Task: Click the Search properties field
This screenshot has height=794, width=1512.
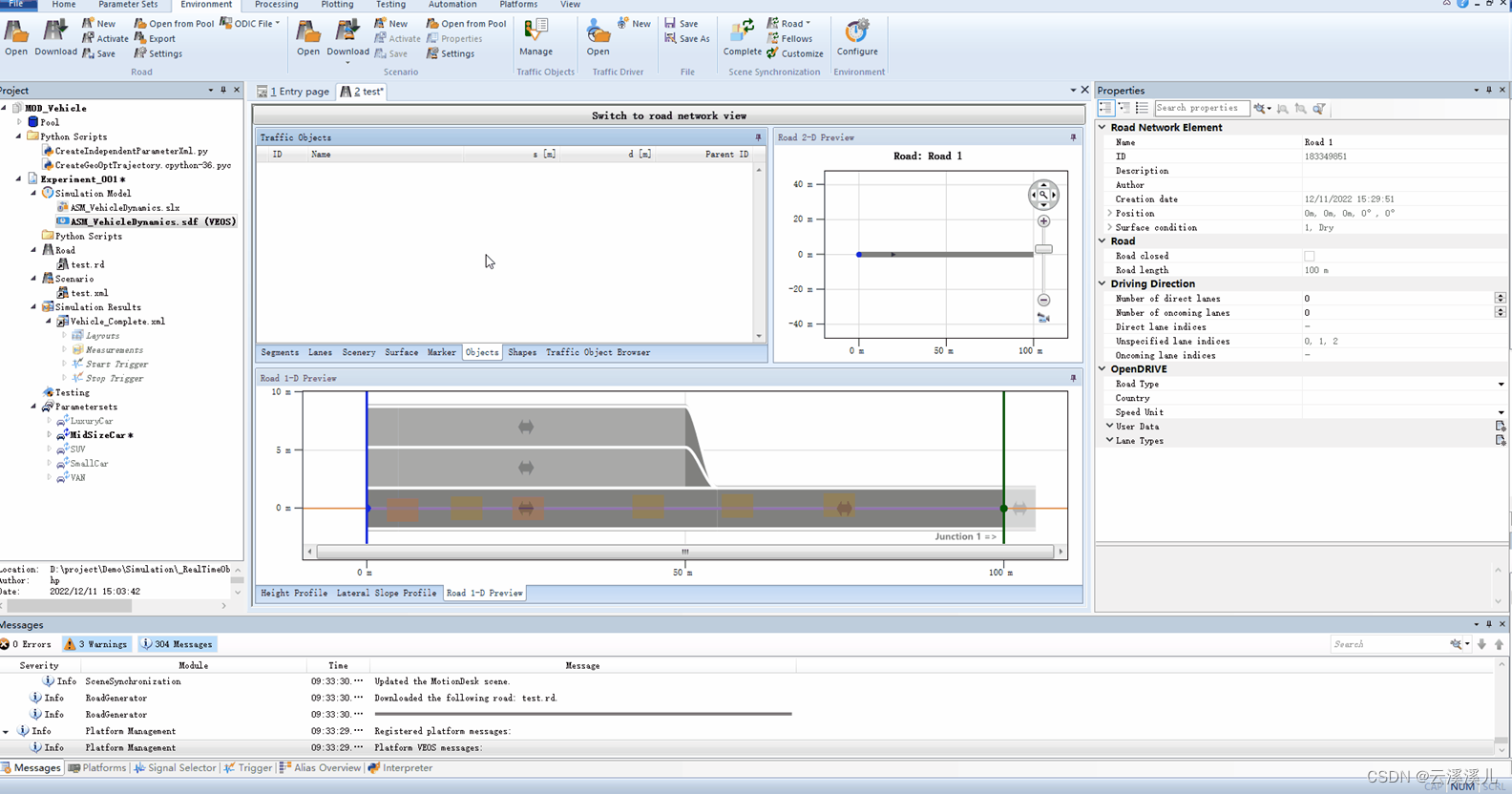Action: coord(1201,109)
